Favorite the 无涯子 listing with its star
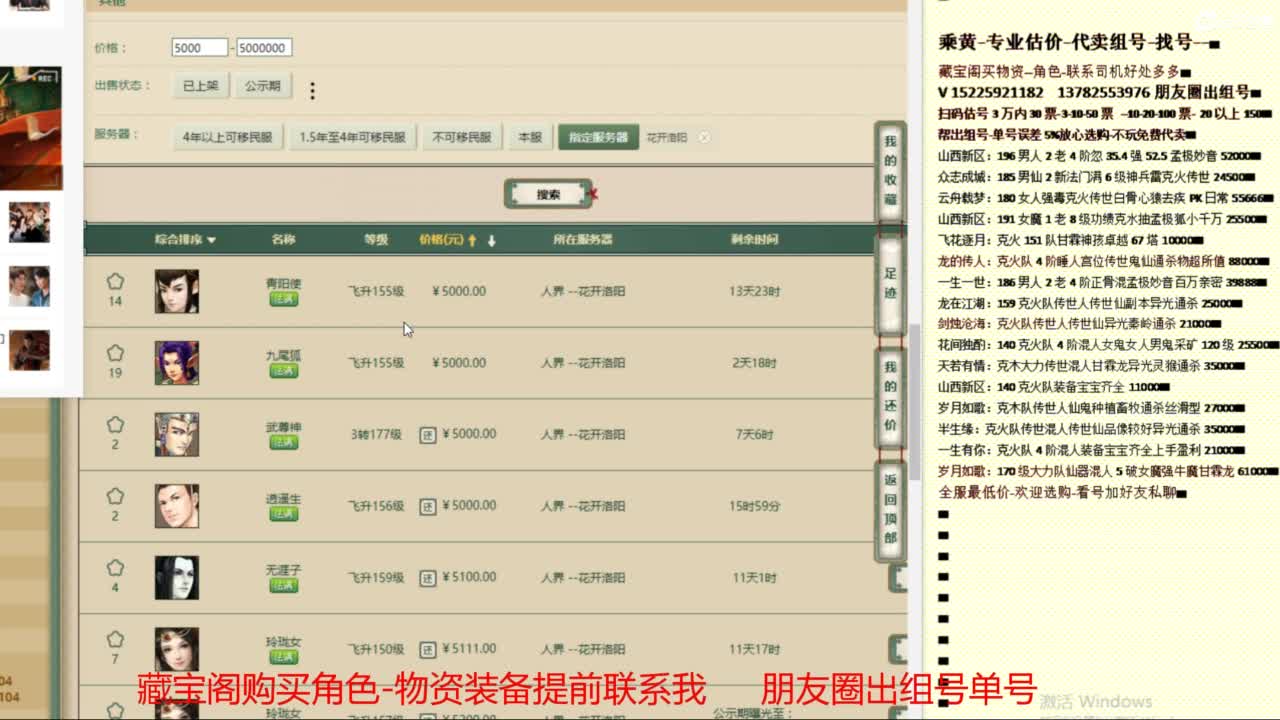 point(115,568)
